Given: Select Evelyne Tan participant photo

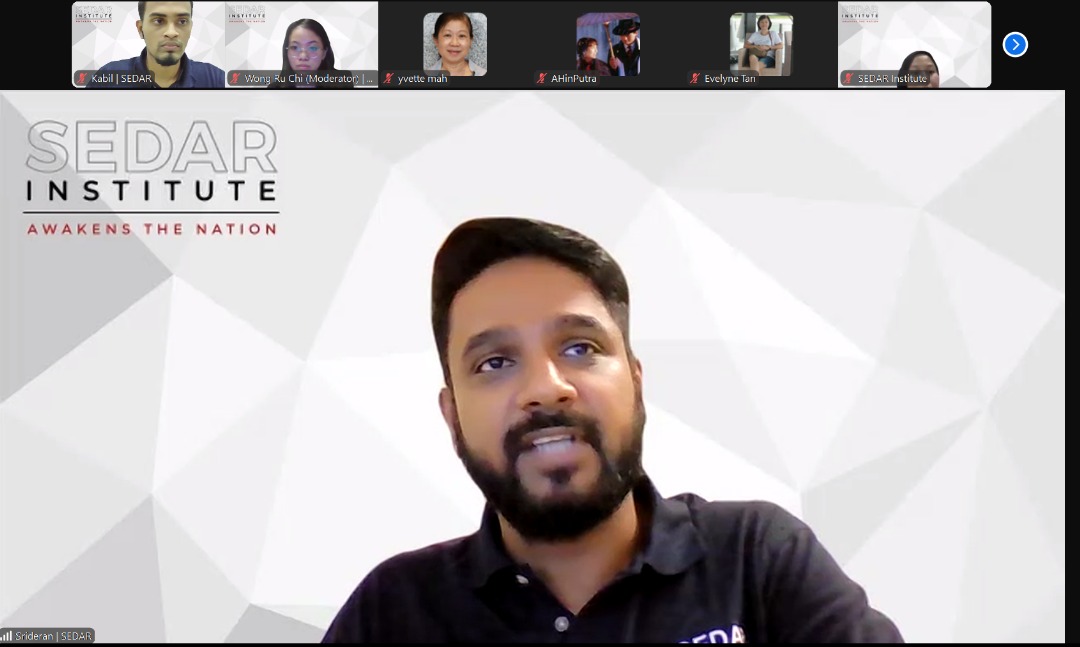Looking at the screenshot, I should [761, 44].
